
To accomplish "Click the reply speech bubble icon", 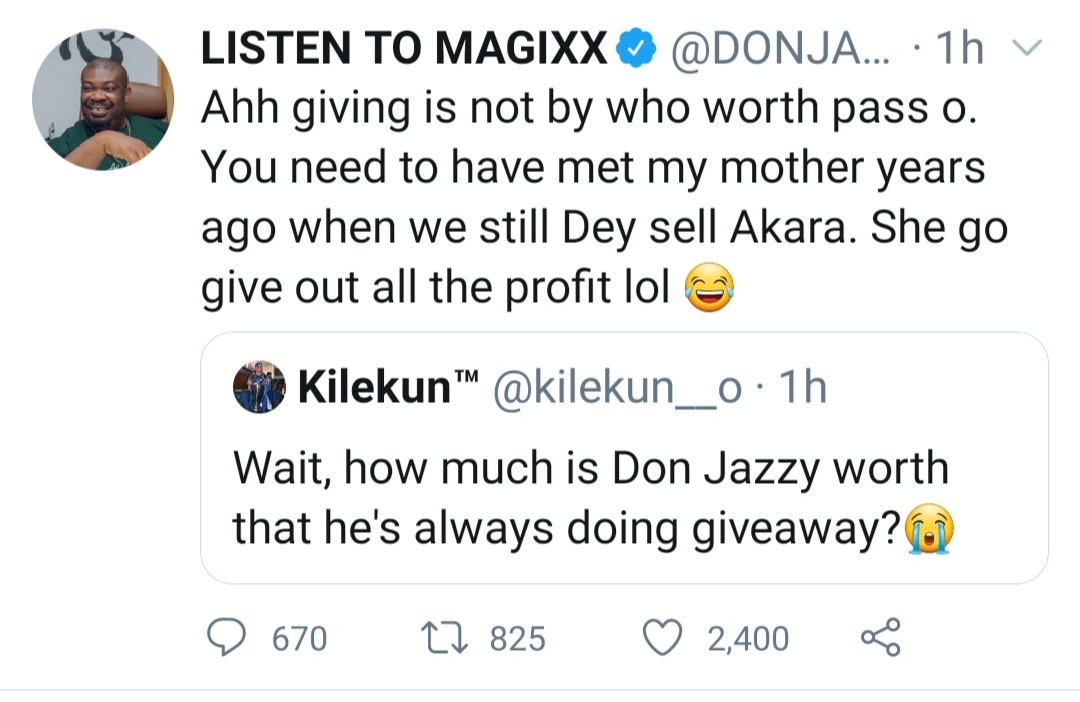I will 228,638.
